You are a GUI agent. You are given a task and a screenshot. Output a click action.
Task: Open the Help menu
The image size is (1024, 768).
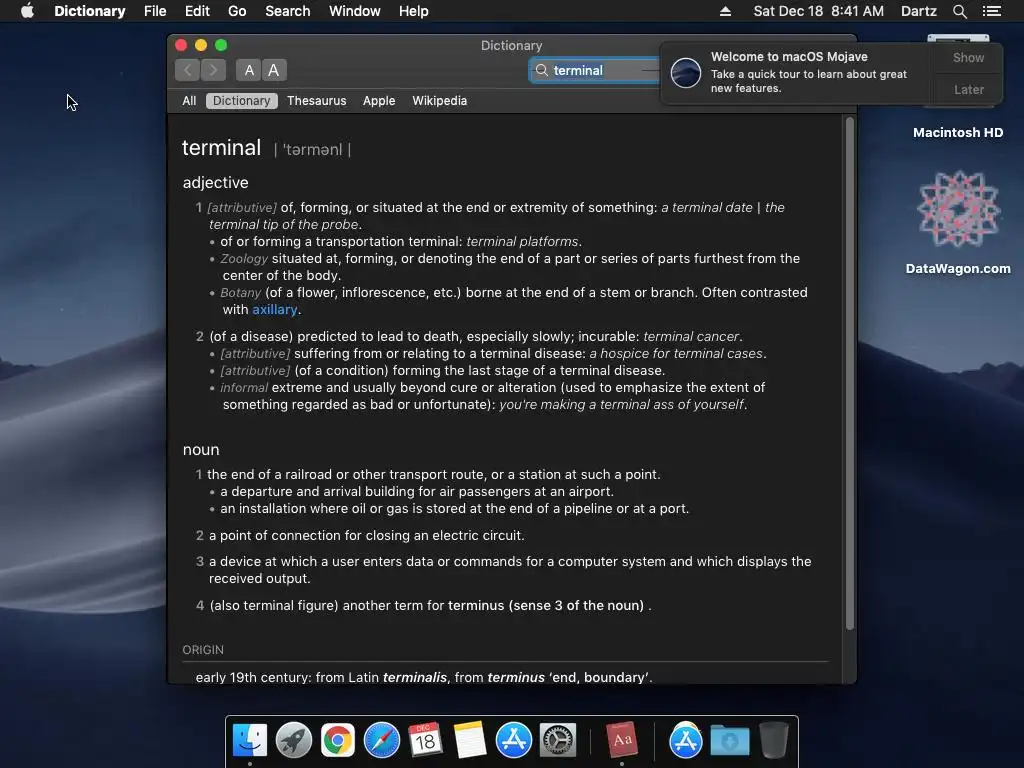(x=413, y=11)
